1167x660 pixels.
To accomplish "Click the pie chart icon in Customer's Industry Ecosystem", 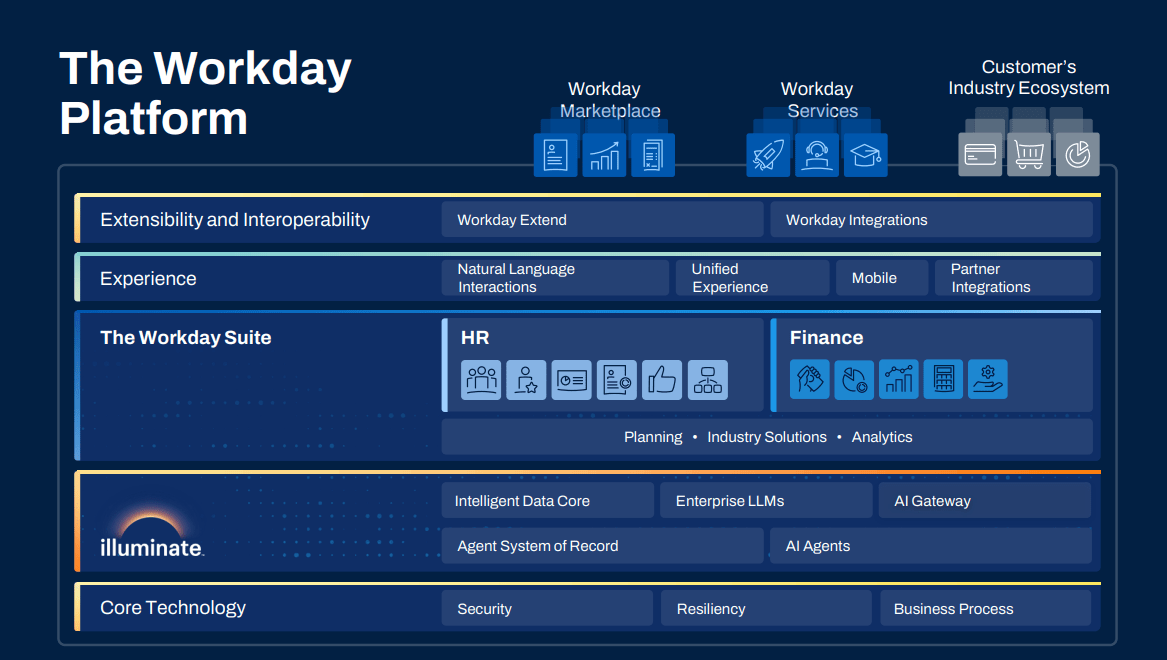I will pos(1077,154).
